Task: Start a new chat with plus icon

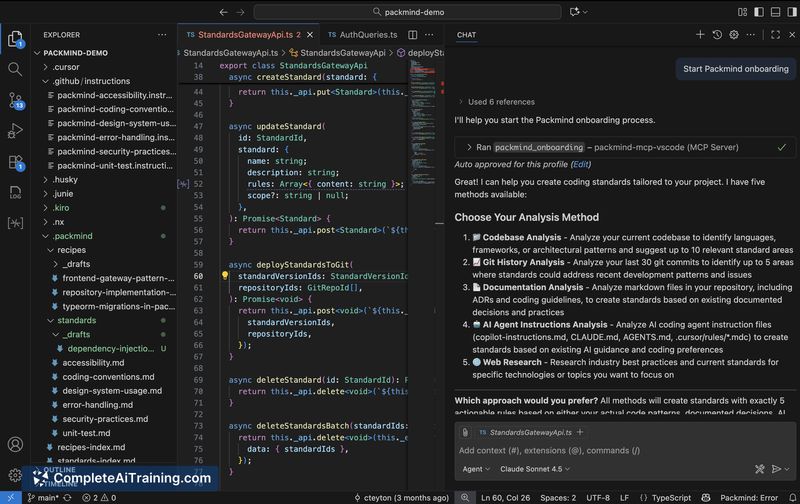Action: pyautogui.click(x=700, y=34)
